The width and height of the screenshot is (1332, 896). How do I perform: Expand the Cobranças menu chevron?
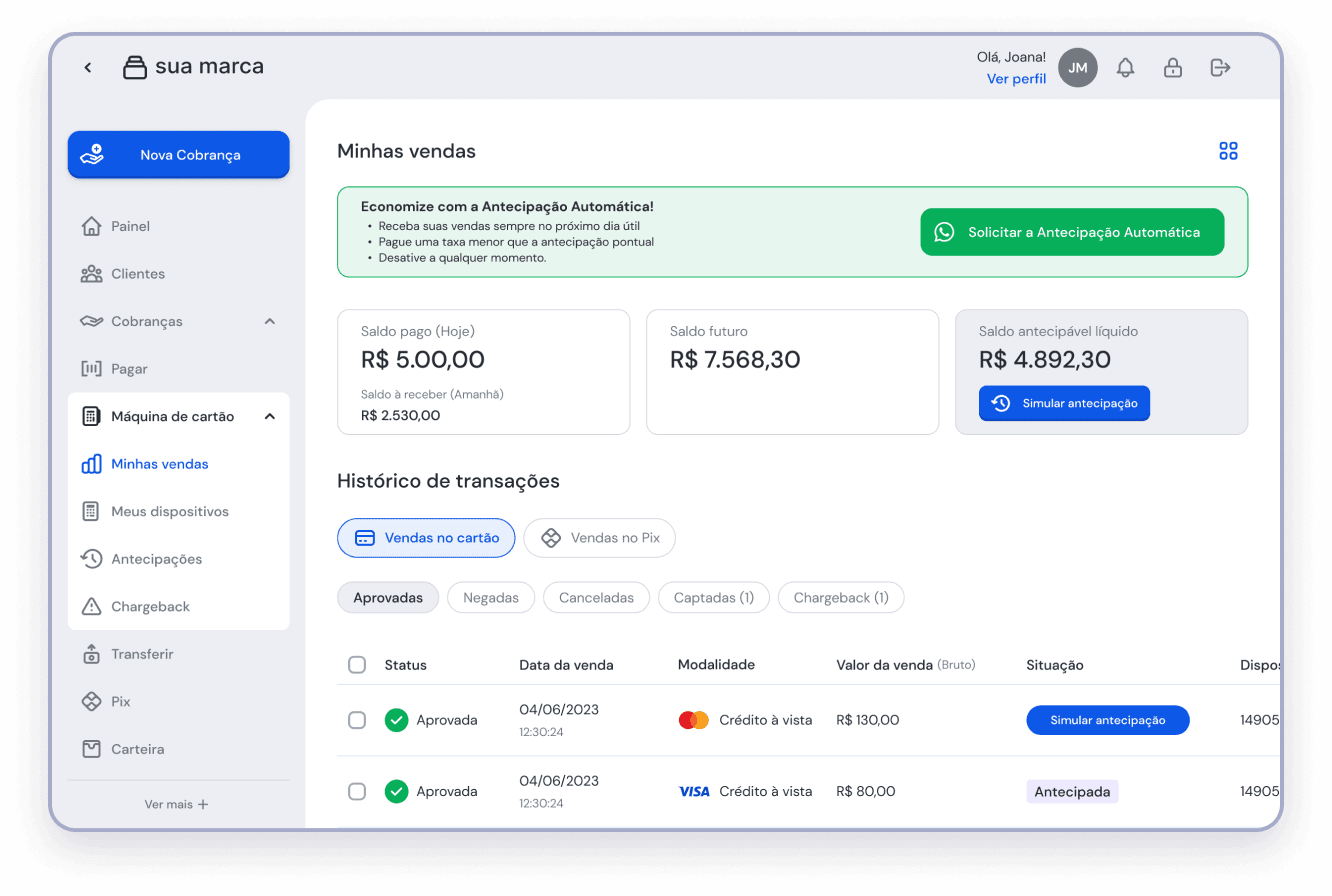click(x=269, y=321)
